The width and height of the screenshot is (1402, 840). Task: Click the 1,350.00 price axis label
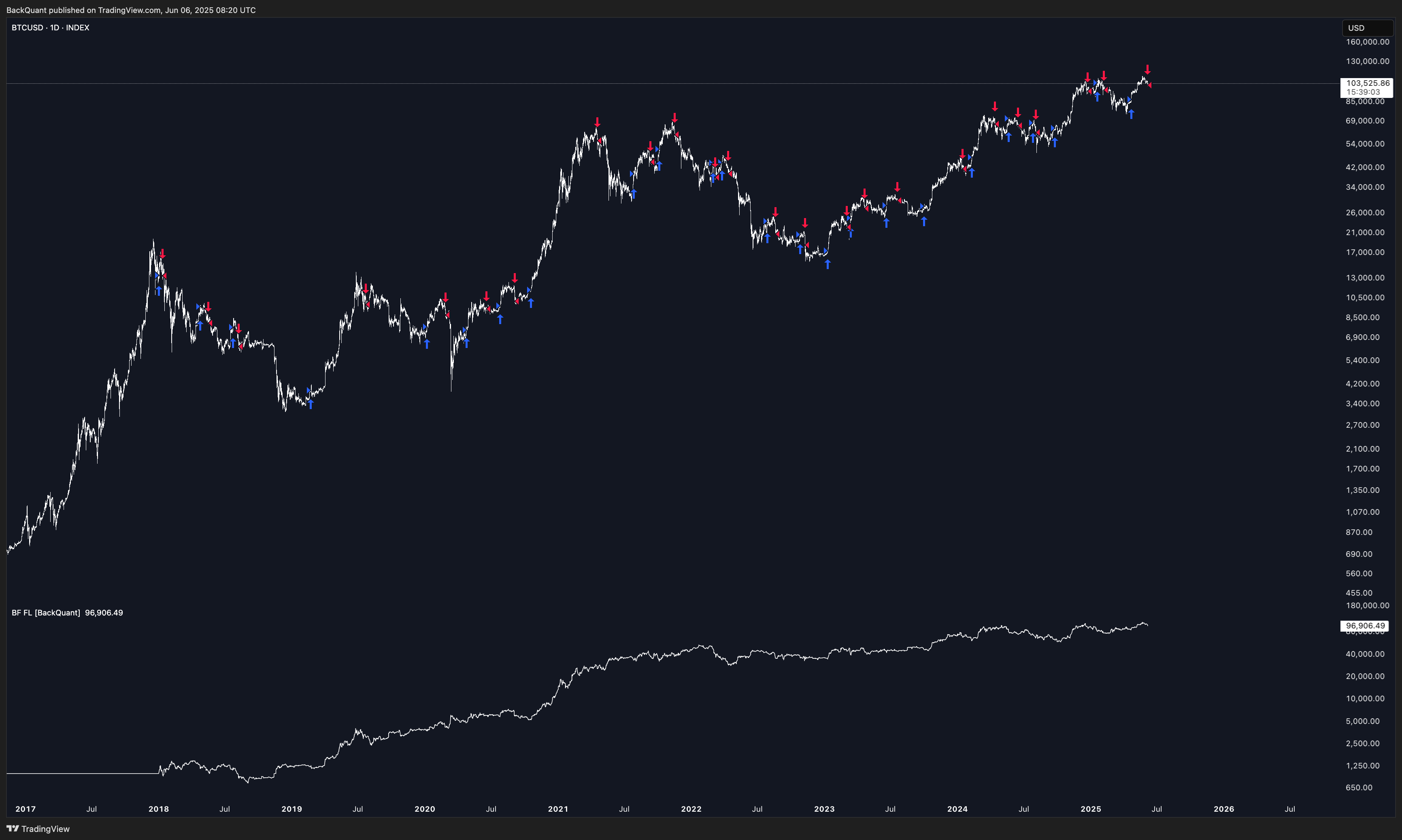(x=1363, y=490)
